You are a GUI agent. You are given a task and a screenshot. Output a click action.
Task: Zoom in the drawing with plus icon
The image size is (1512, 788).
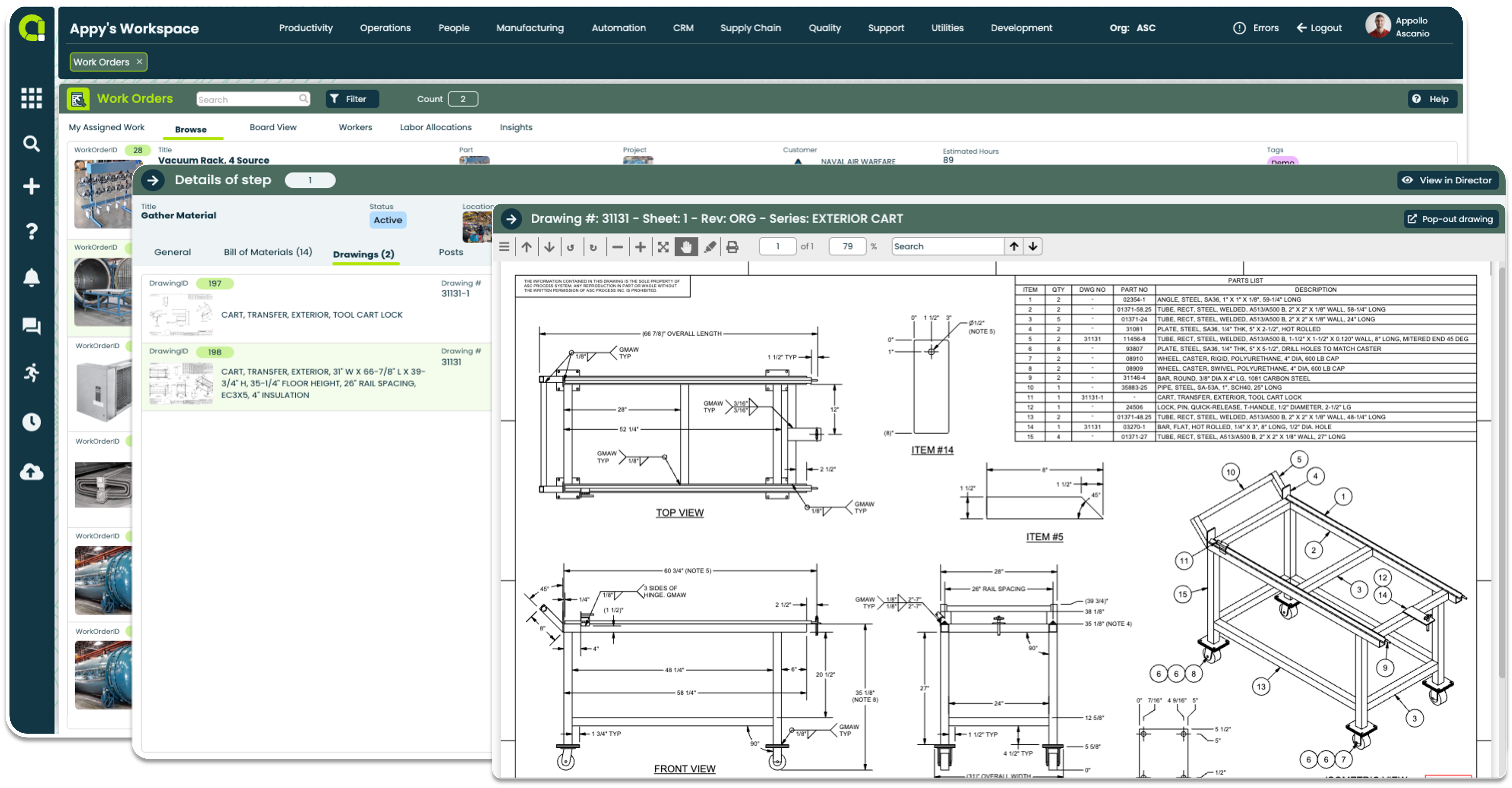pos(640,247)
